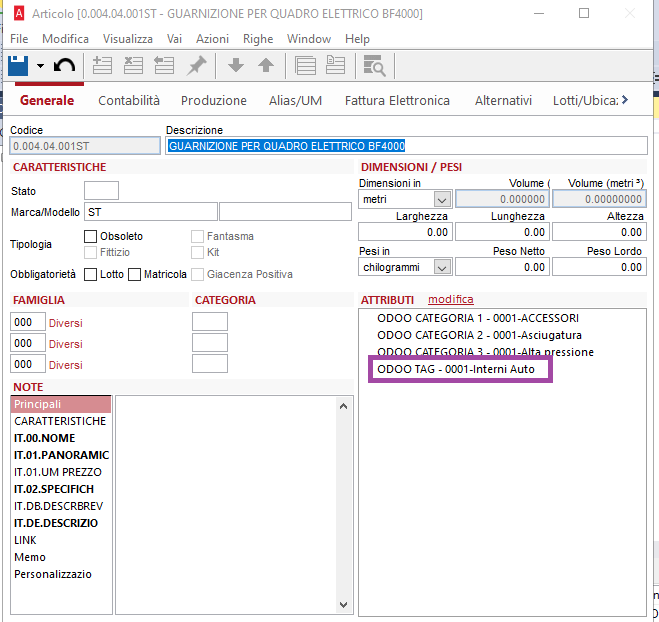
Task: Check the Matricola checkbox
Action: pos(135,274)
